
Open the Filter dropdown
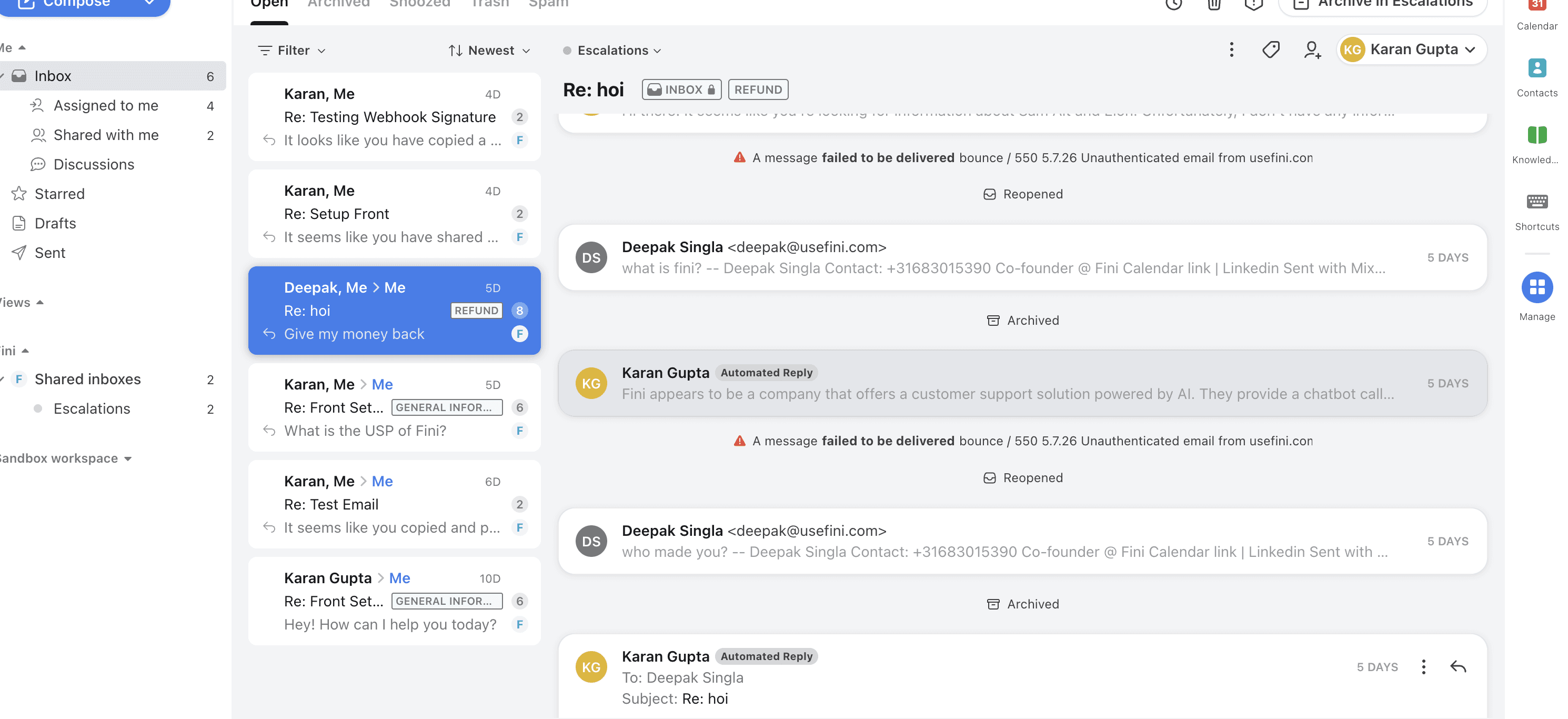292,50
